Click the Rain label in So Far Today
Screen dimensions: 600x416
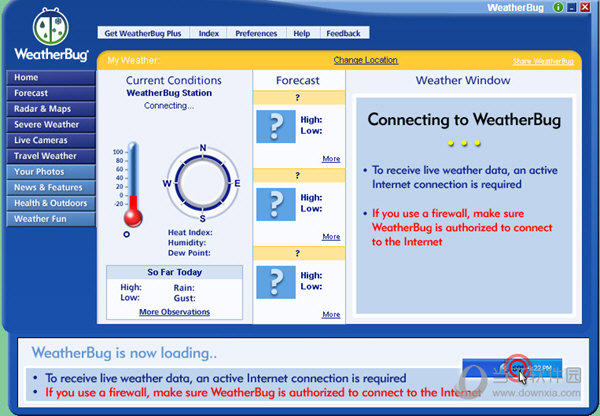point(184,288)
